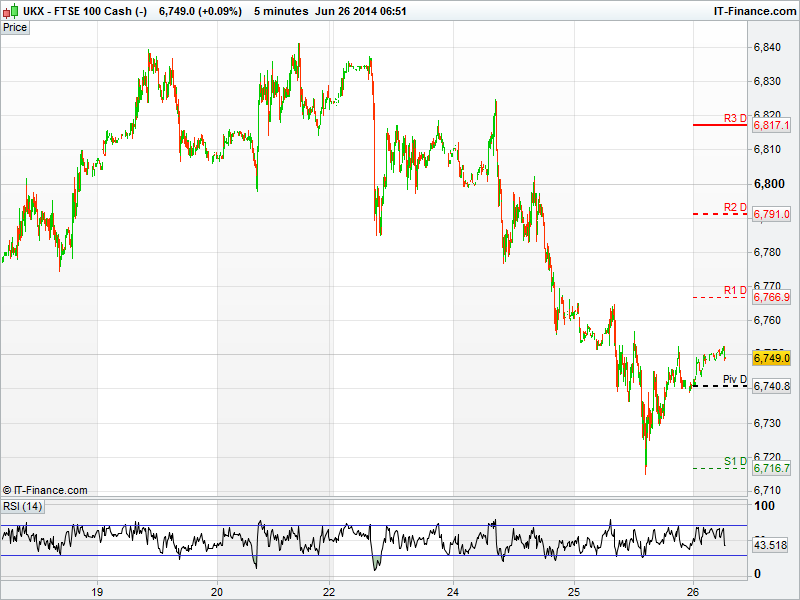Click the © IT-Finance.com copyright text
The width and height of the screenshot is (800, 600).
pos(45,490)
